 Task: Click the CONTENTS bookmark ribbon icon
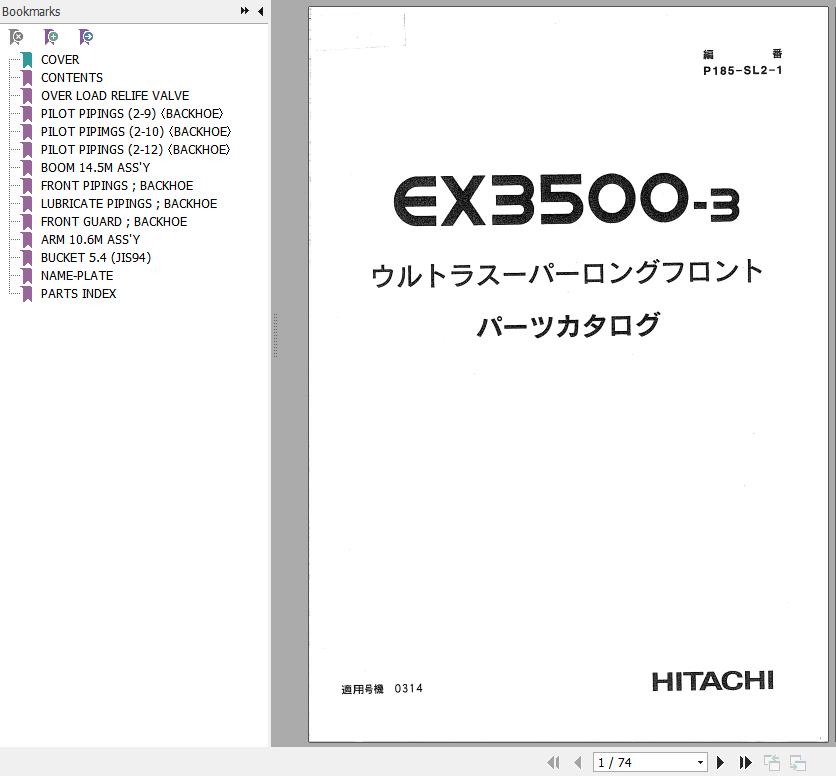27,78
